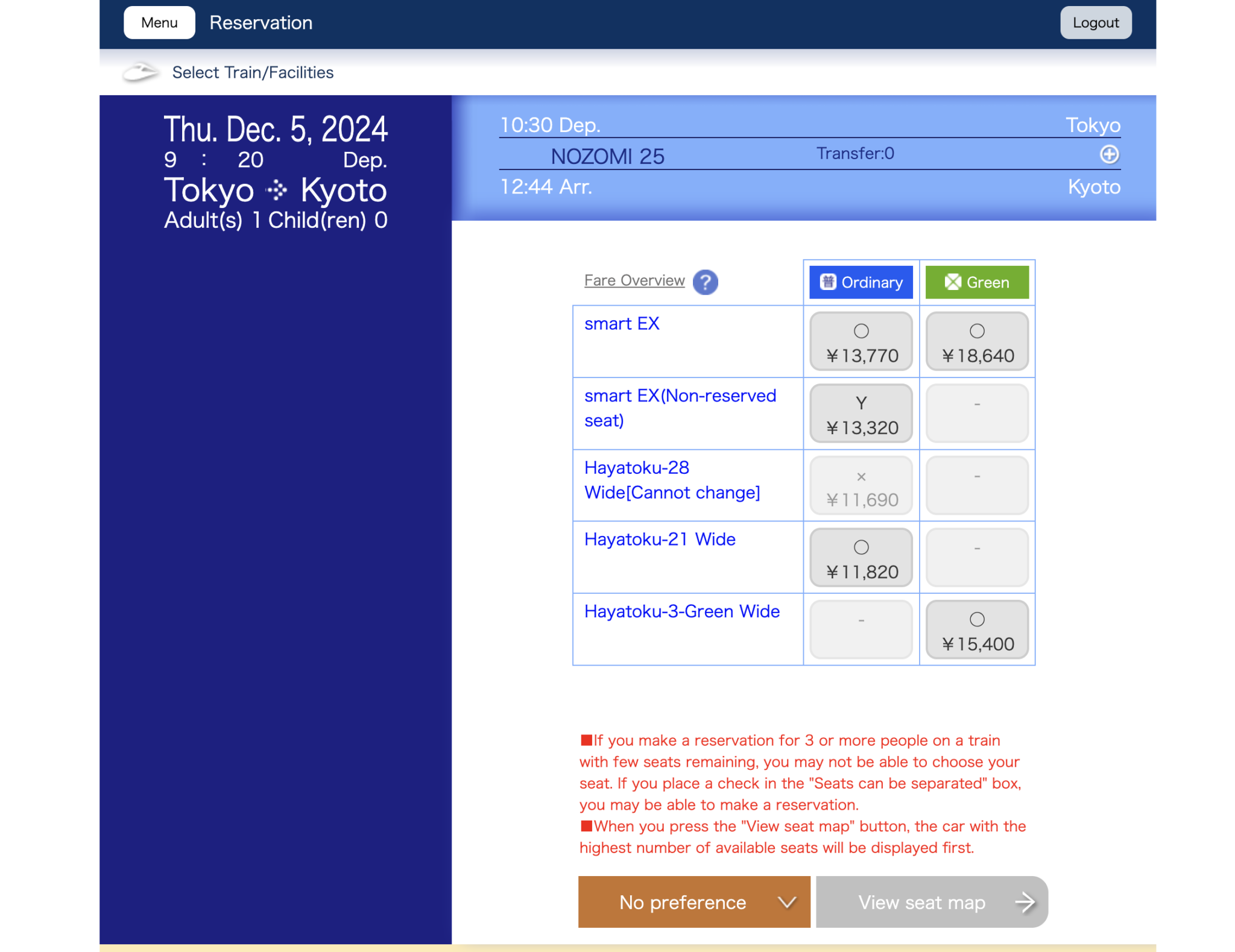Open the Menu button
1235x952 pixels.
pos(159,23)
